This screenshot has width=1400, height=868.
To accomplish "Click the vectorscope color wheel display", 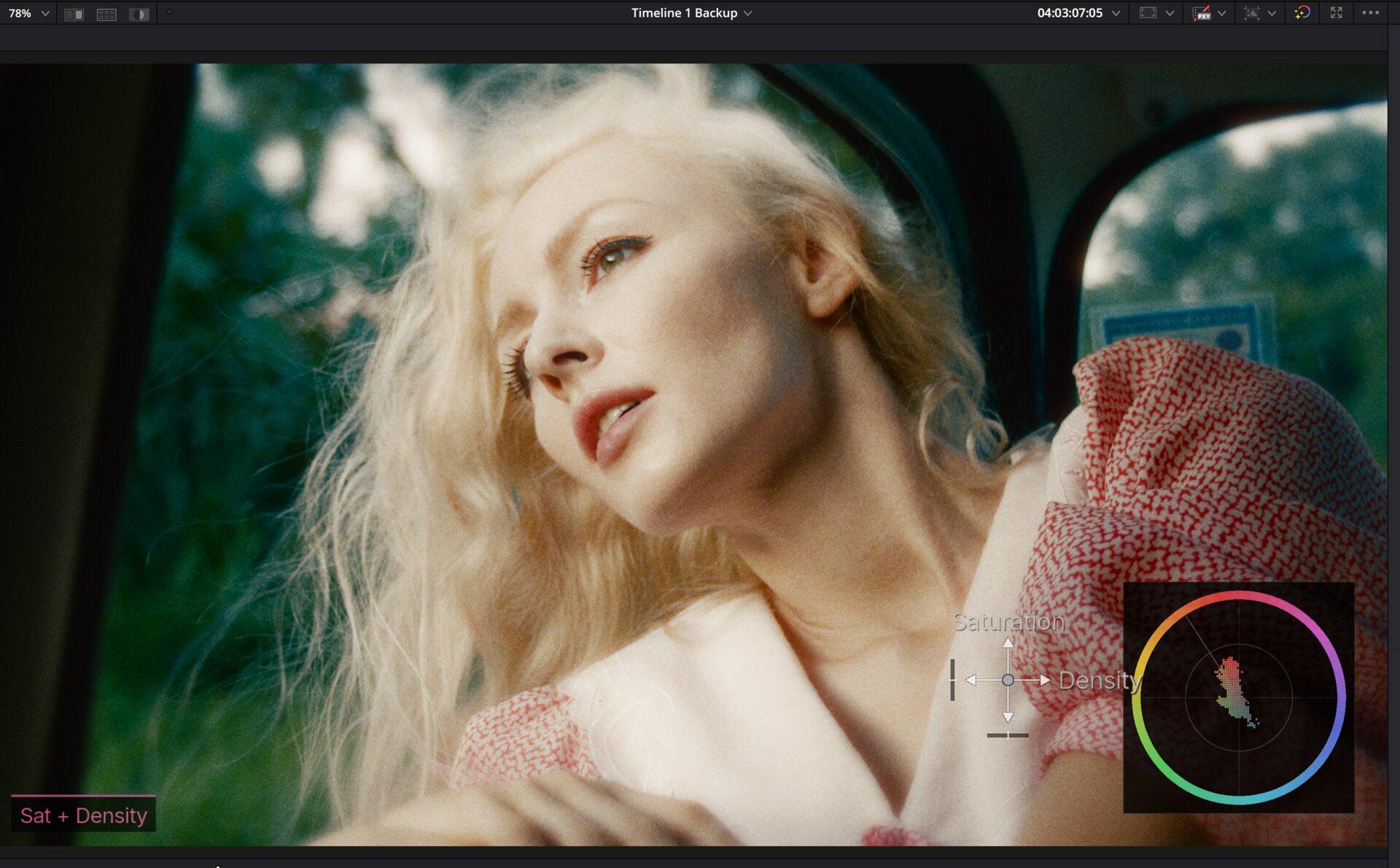I will point(1239,697).
